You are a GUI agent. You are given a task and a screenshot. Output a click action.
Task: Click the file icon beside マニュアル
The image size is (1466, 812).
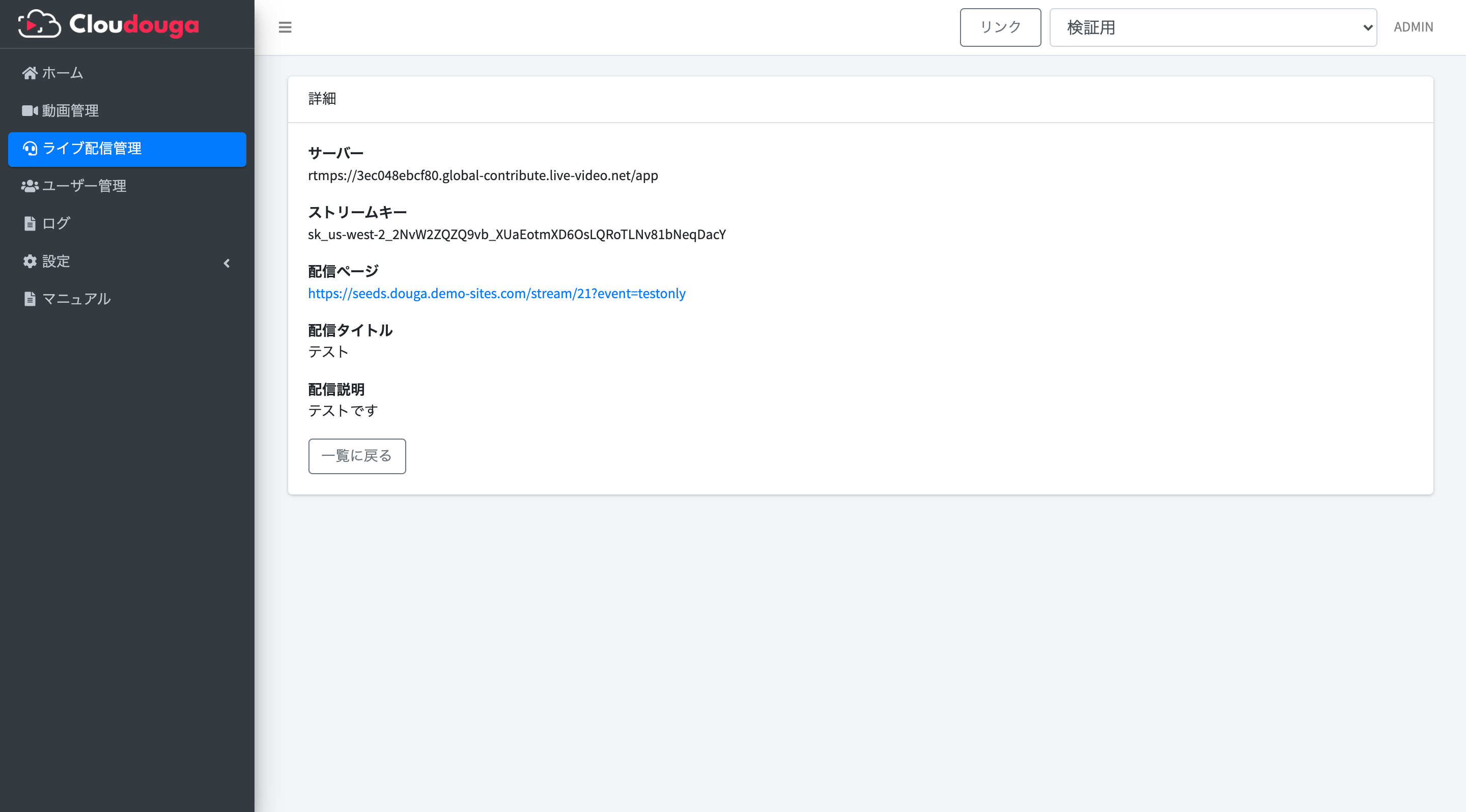click(x=30, y=299)
